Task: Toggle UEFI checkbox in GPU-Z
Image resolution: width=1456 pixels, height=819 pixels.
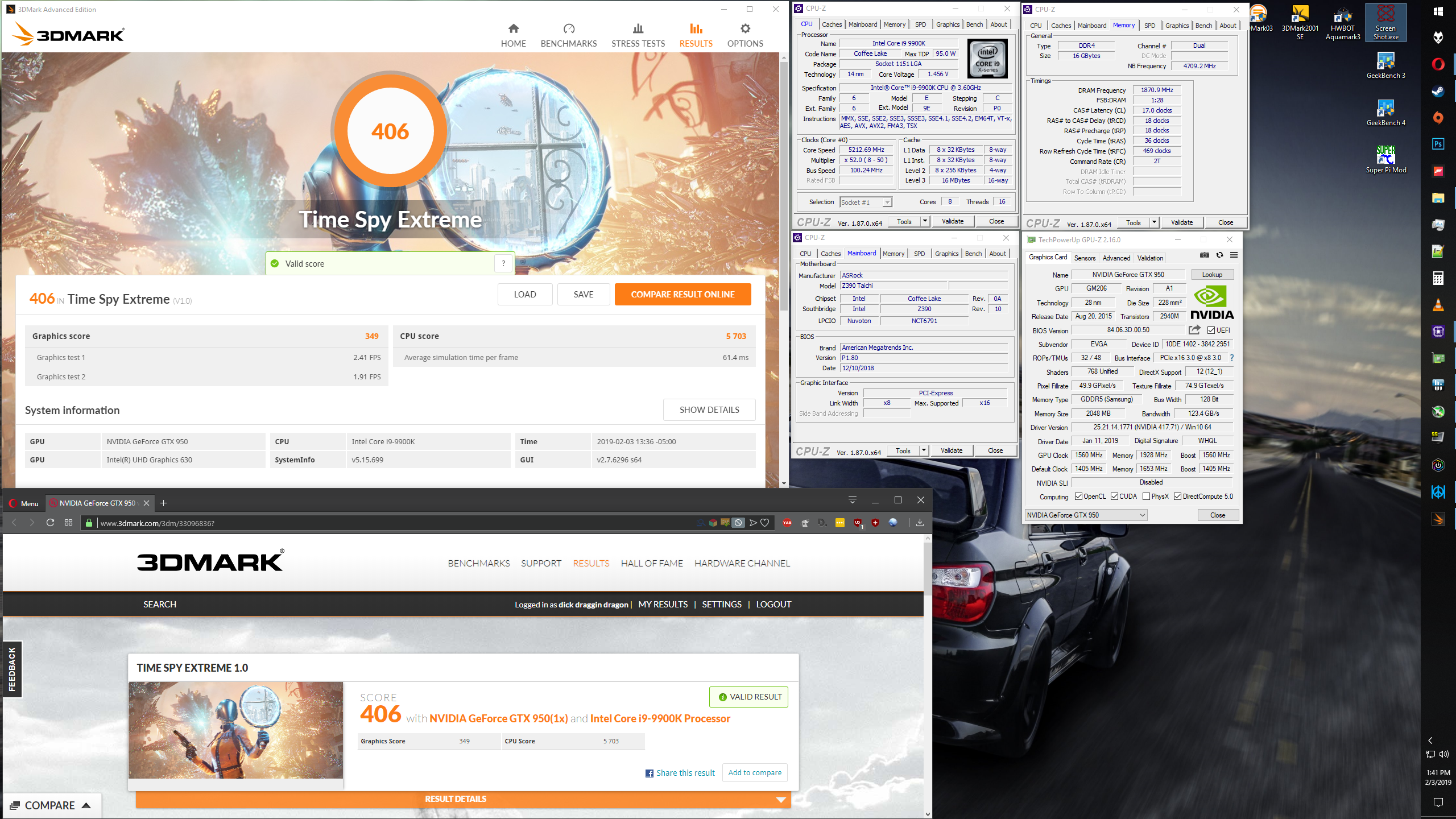Action: [x=1211, y=330]
